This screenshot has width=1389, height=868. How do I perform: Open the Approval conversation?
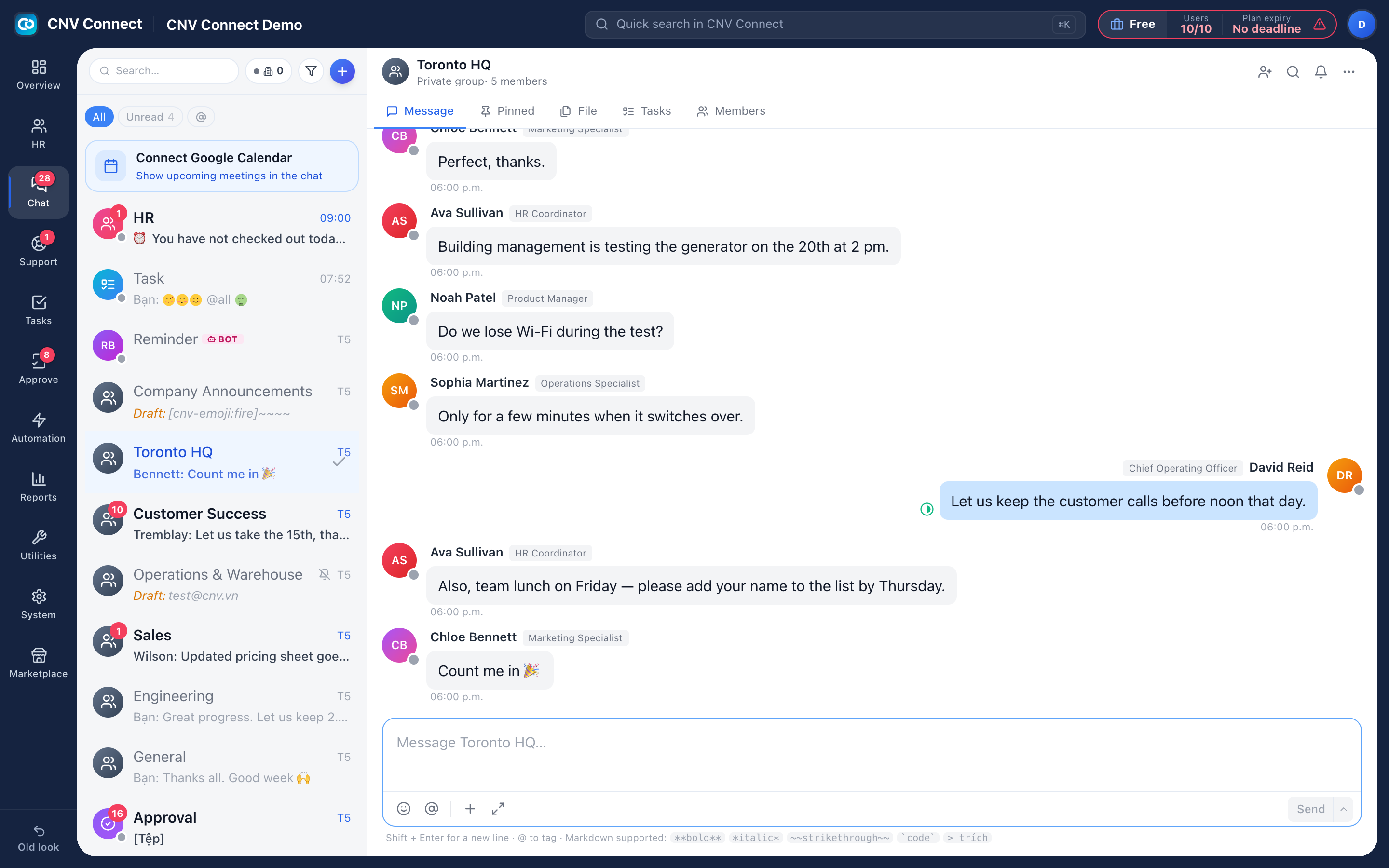tap(221, 827)
